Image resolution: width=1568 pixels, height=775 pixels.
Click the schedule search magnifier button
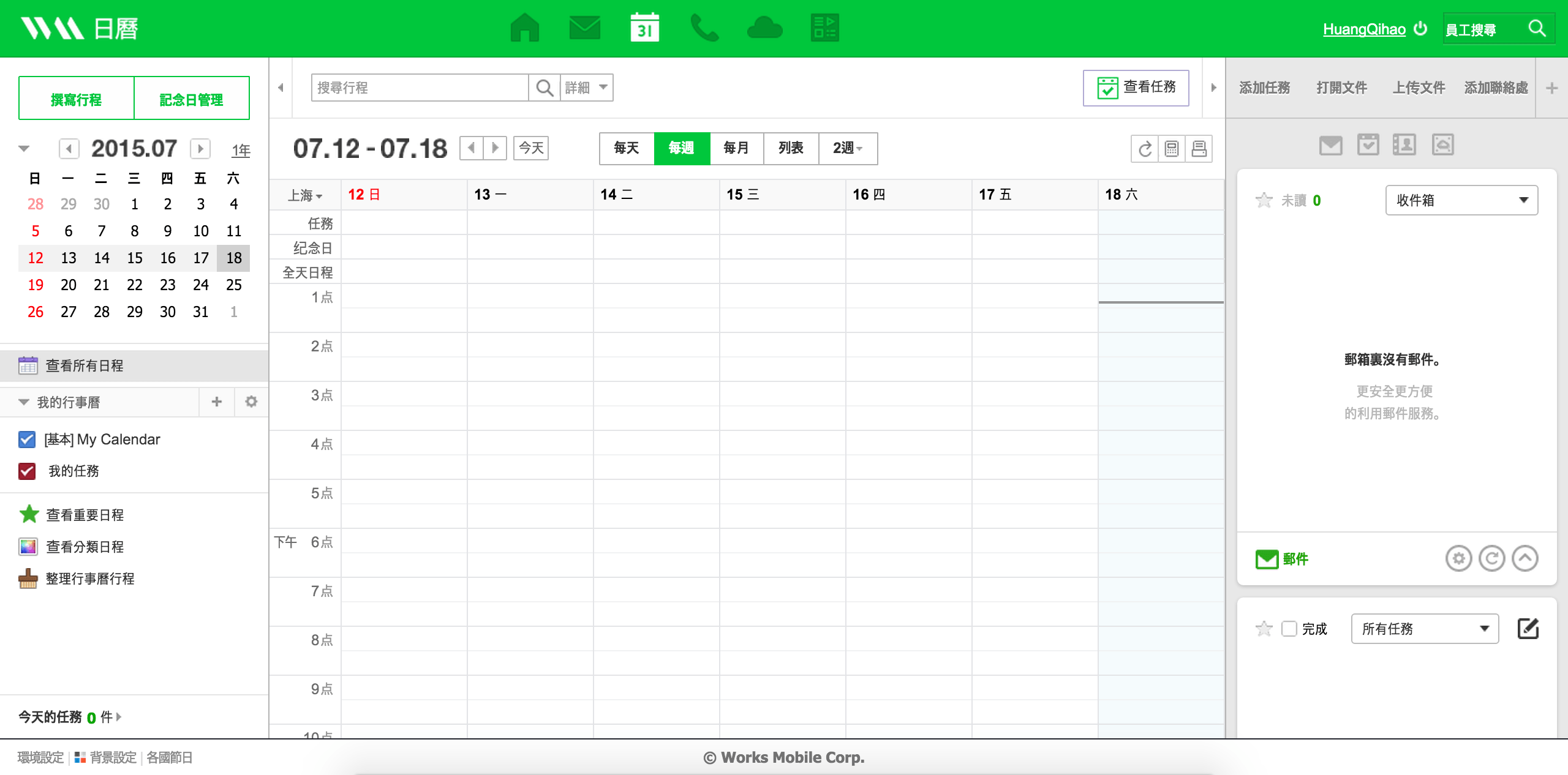545,88
